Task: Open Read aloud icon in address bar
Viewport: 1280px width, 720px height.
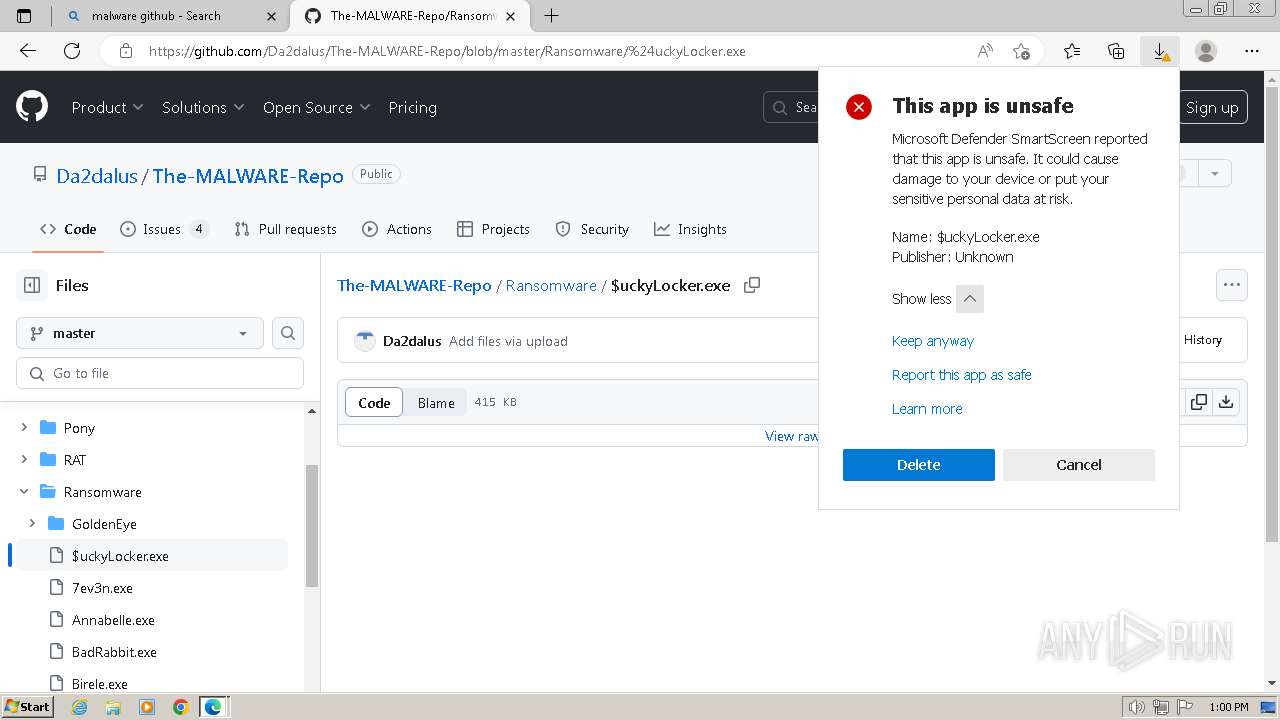Action: pyautogui.click(x=985, y=51)
